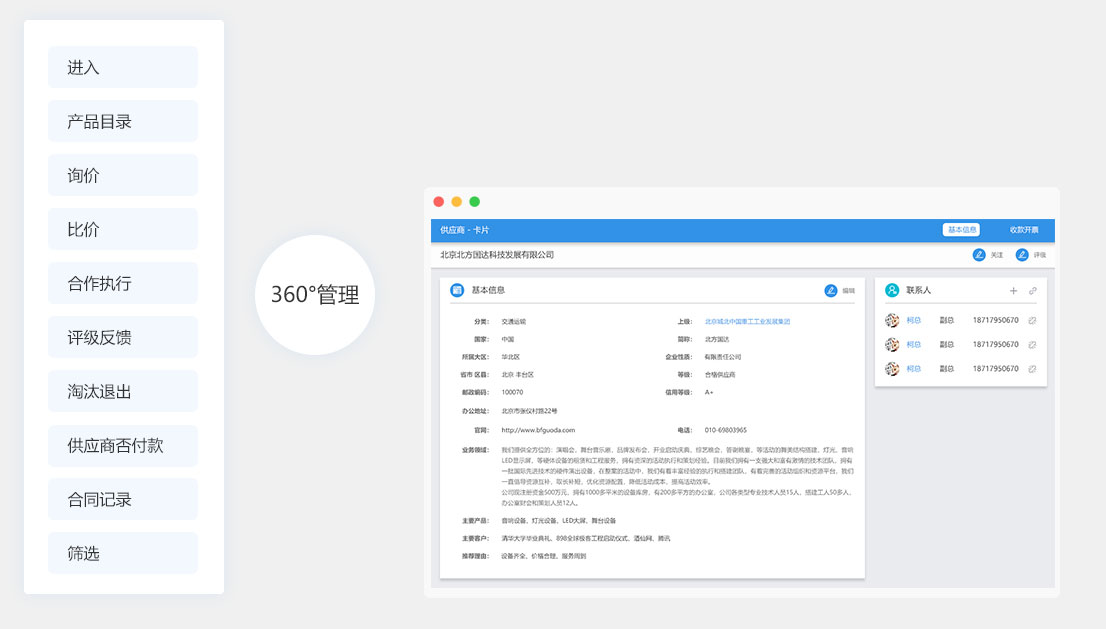Click the link icon on third contact row

1032,369
